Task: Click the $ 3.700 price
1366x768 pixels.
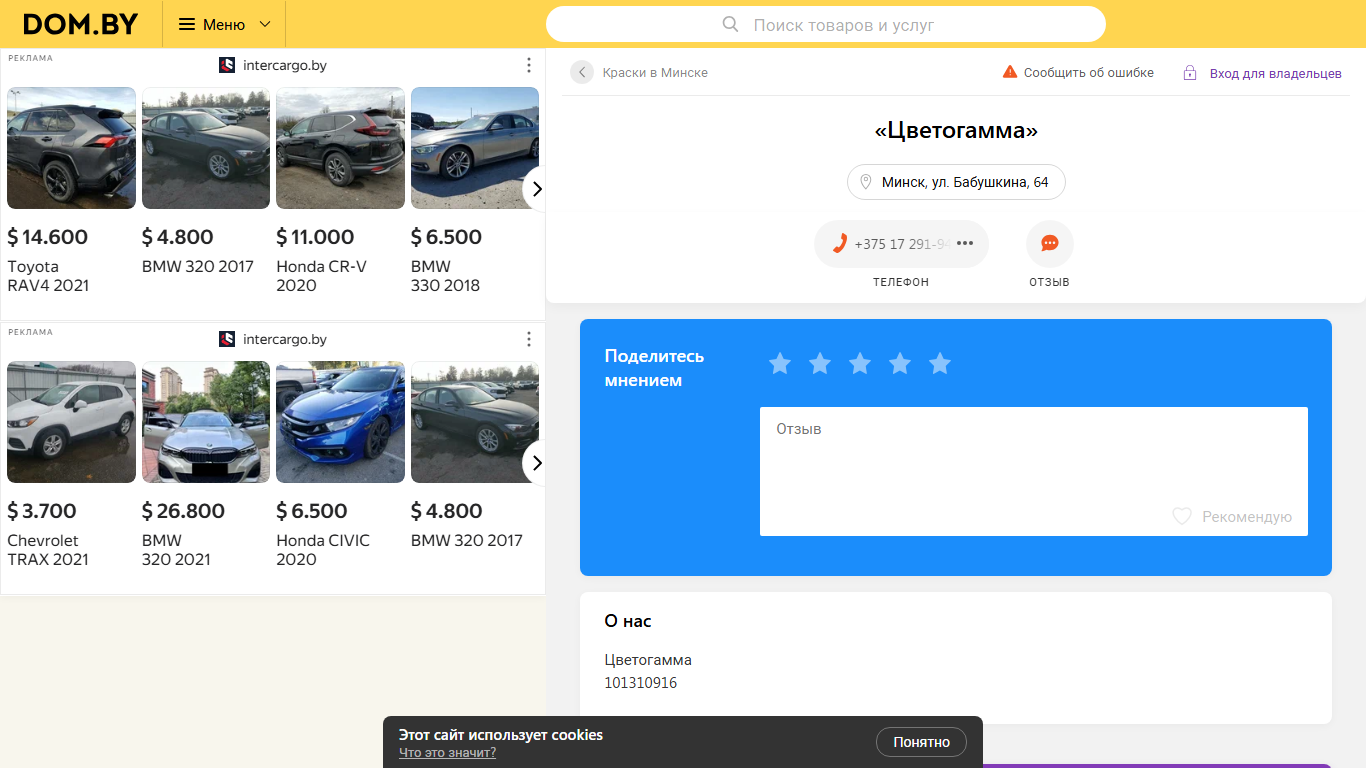Action: (x=42, y=511)
